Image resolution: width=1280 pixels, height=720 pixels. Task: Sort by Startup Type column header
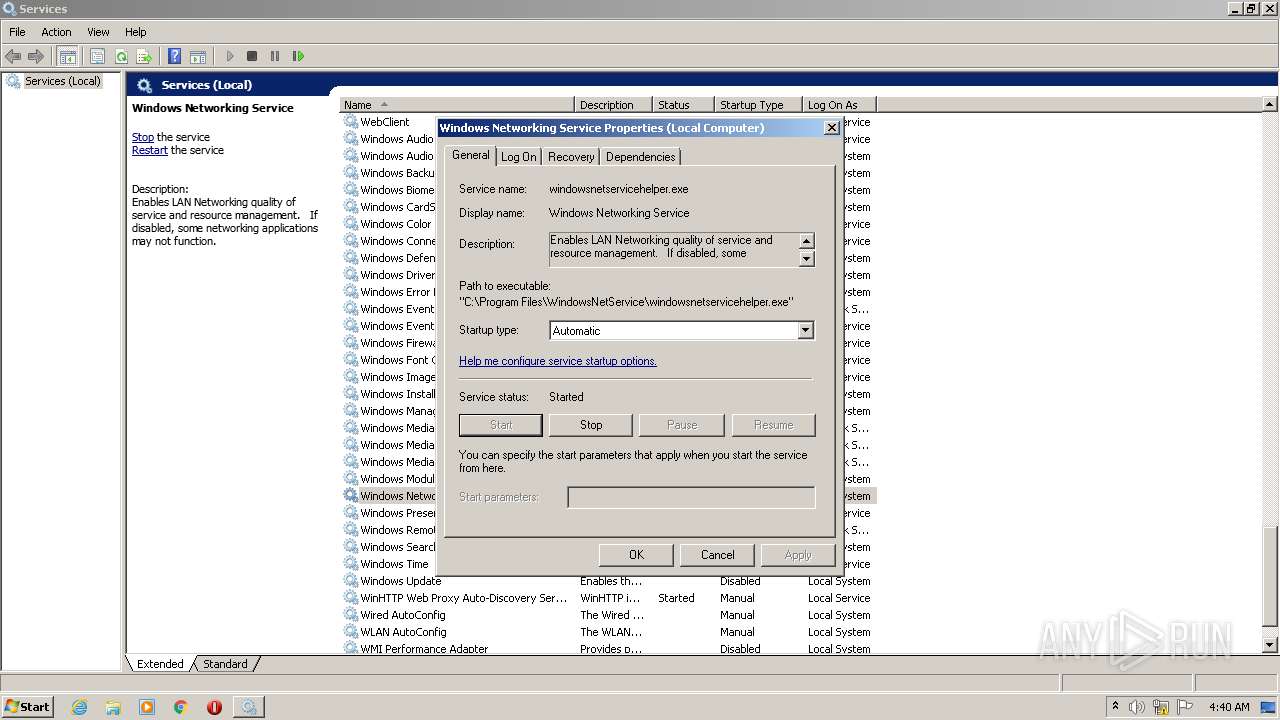pyautogui.click(x=759, y=104)
